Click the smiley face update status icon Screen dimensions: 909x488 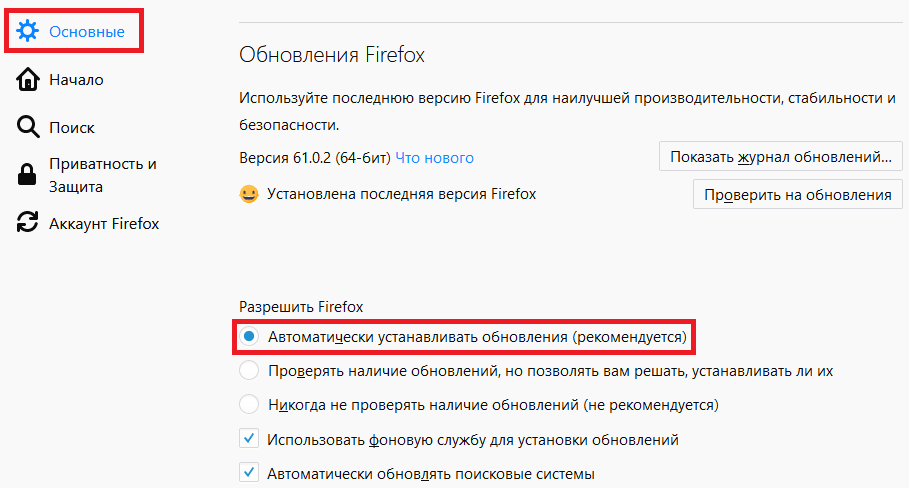pyautogui.click(x=249, y=194)
